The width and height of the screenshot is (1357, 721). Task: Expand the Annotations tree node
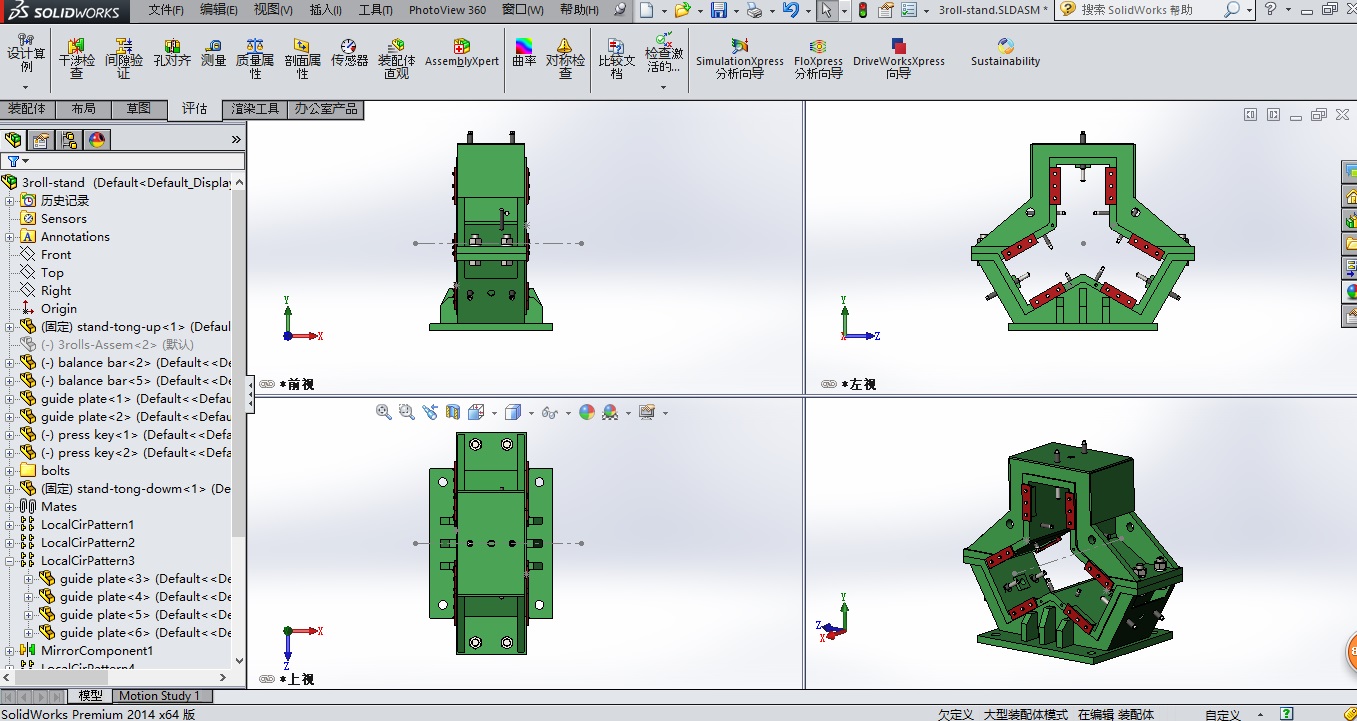tap(10, 237)
